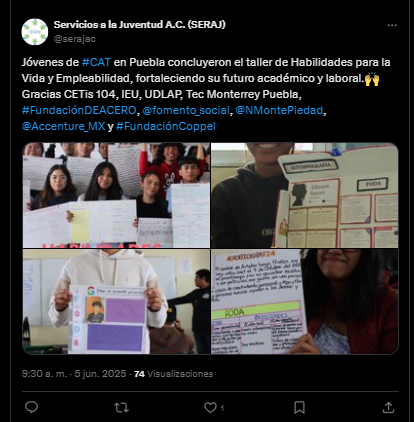The image size is (414, 422).
Task: Bookmark this post
Action: (299, 407)
